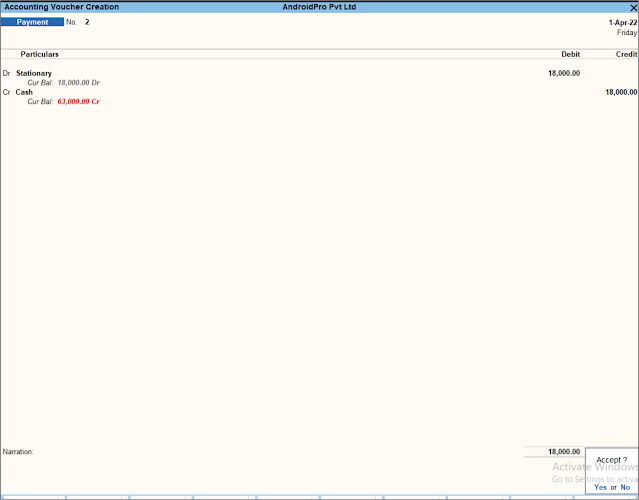
Task: Click the Particulars column header
Action: click(x=40, y=54)
